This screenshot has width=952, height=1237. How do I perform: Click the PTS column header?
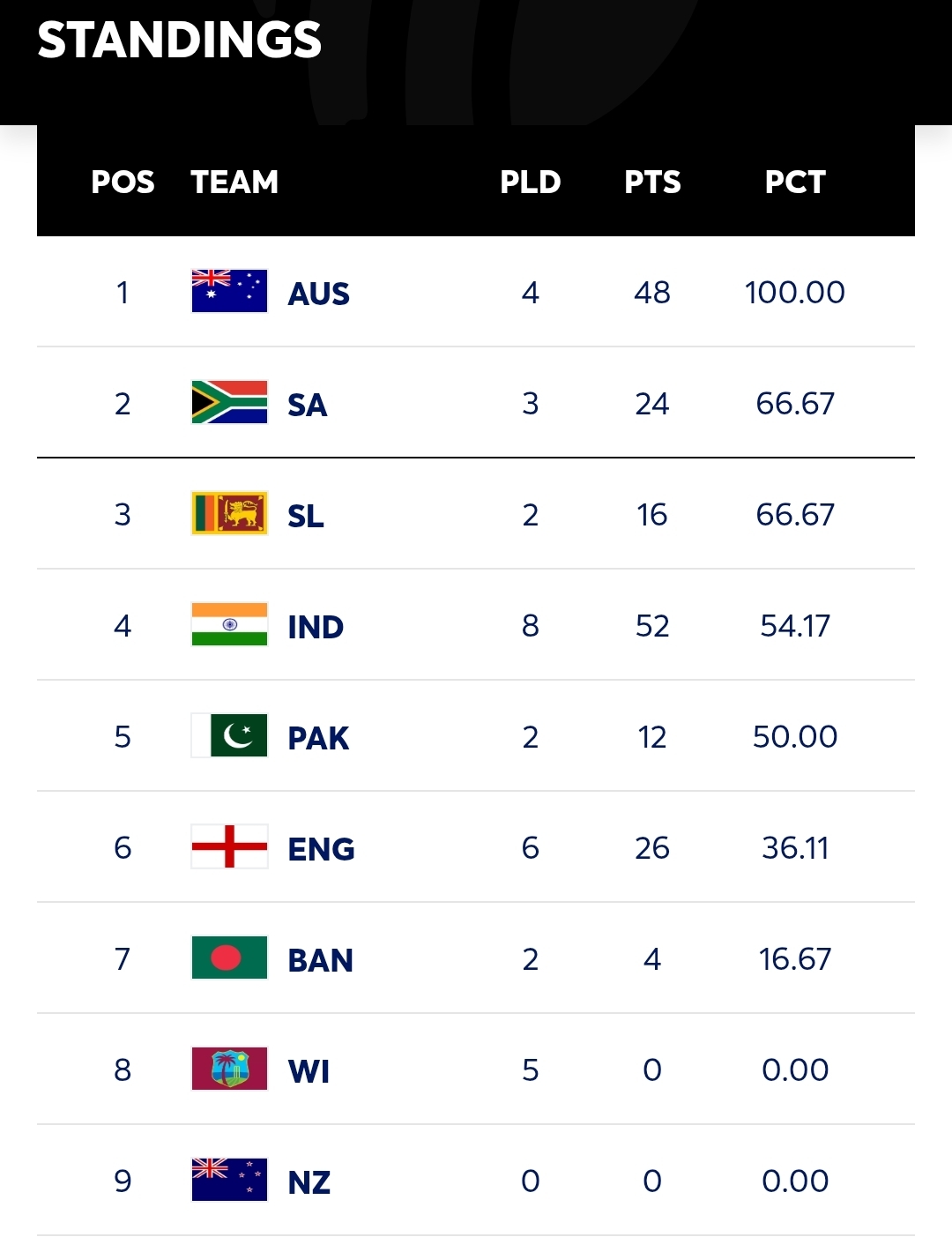652,183
